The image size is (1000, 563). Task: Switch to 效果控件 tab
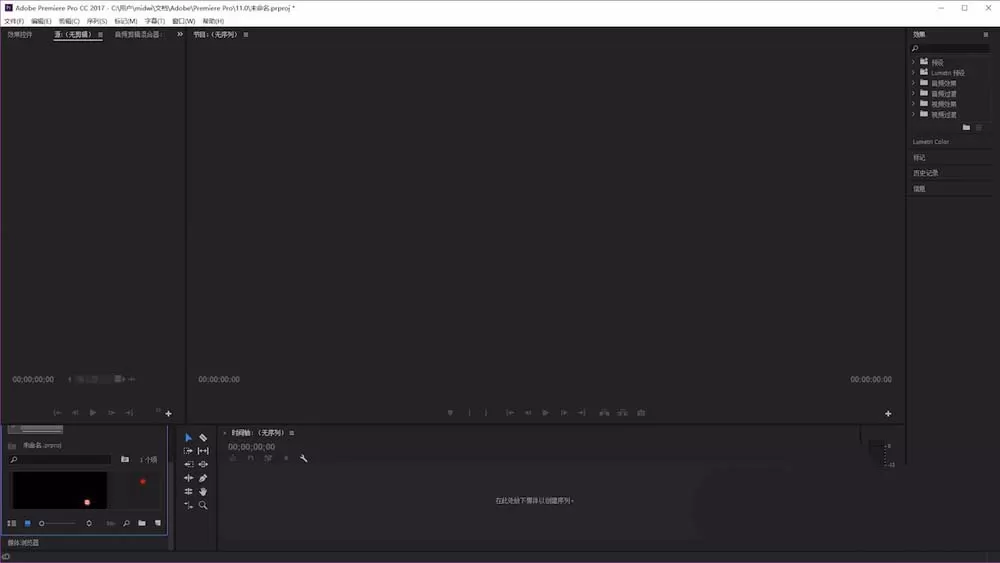[x=20, y=34]
